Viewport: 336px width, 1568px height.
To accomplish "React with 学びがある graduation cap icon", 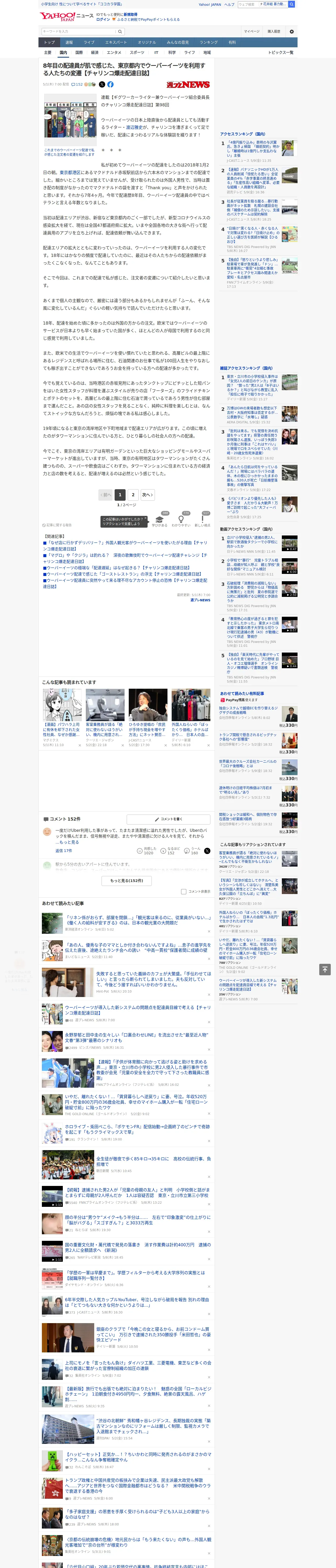I will click(160, 520).
